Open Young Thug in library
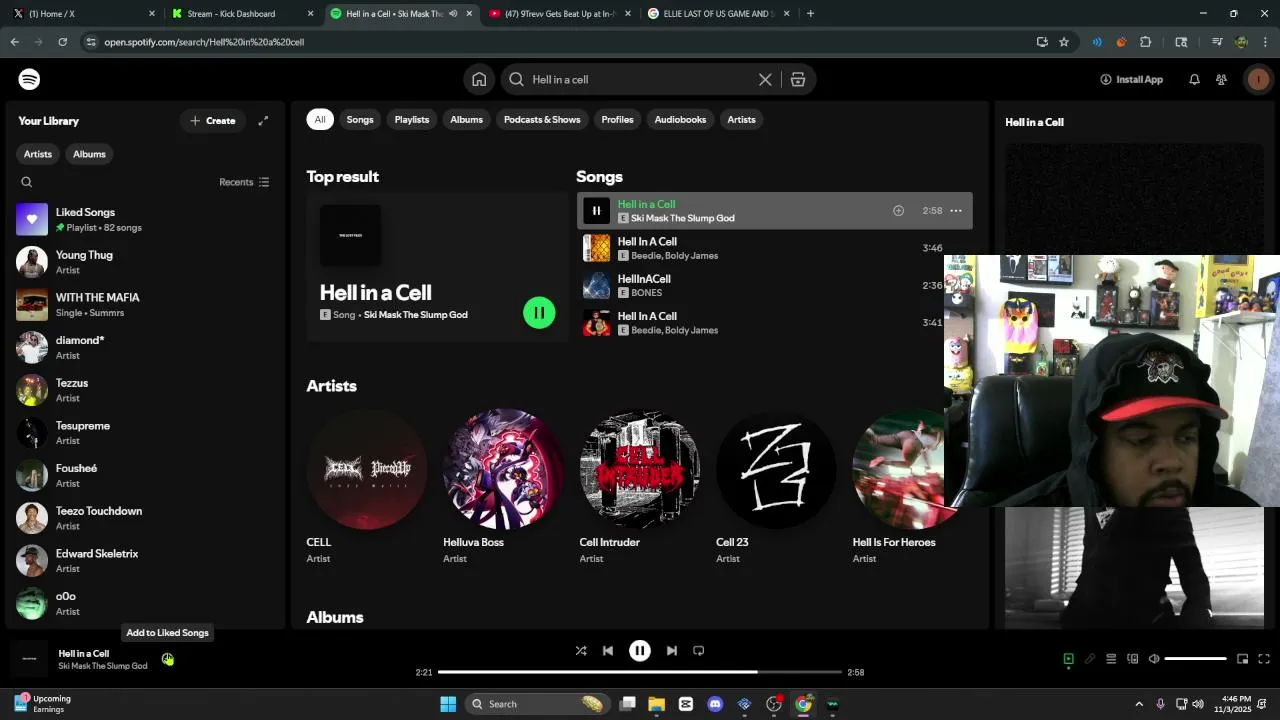The height and width of the screenshot is (720, 1280). (144, 262)
